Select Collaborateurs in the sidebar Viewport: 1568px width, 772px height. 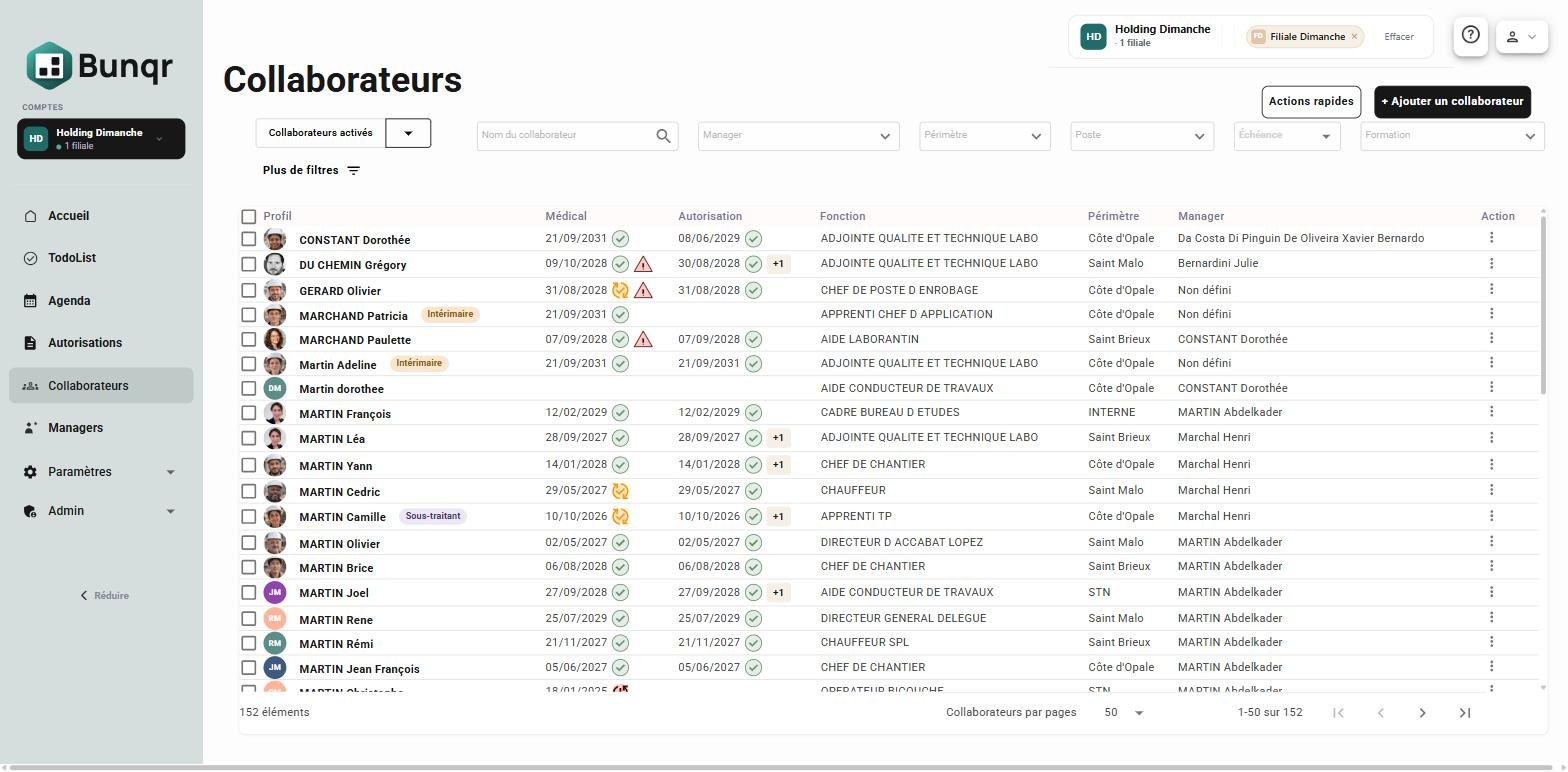pyautogui.click(x=100, y=386)
